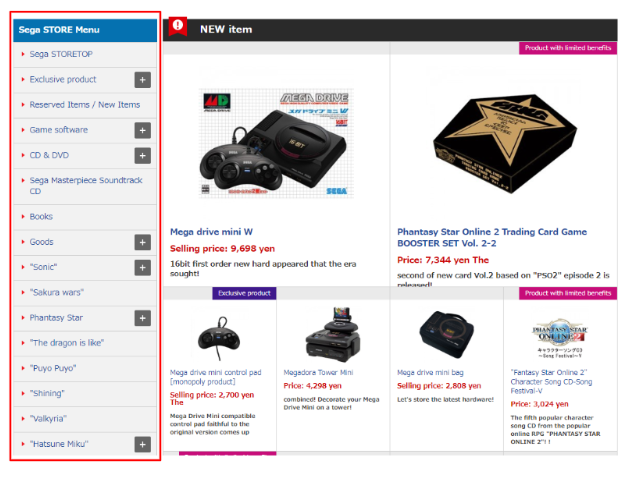Click lower Product with limited benefits badge
Image resolution: width=632 pixels, height=477 pixels.
568,293
